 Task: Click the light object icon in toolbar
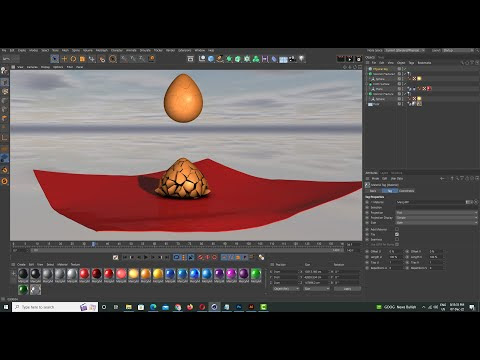tap(302, 59)
